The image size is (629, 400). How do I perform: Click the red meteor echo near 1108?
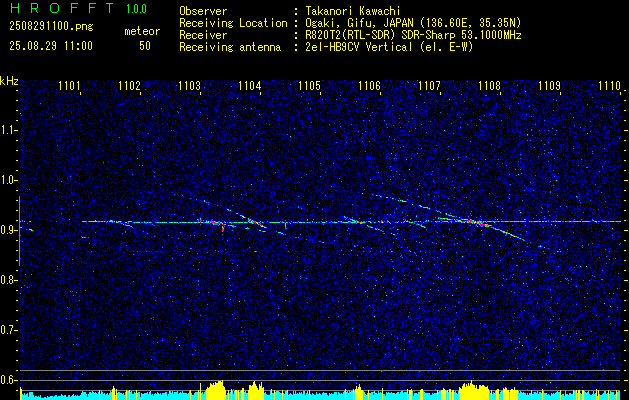click(x=474, y=221)
